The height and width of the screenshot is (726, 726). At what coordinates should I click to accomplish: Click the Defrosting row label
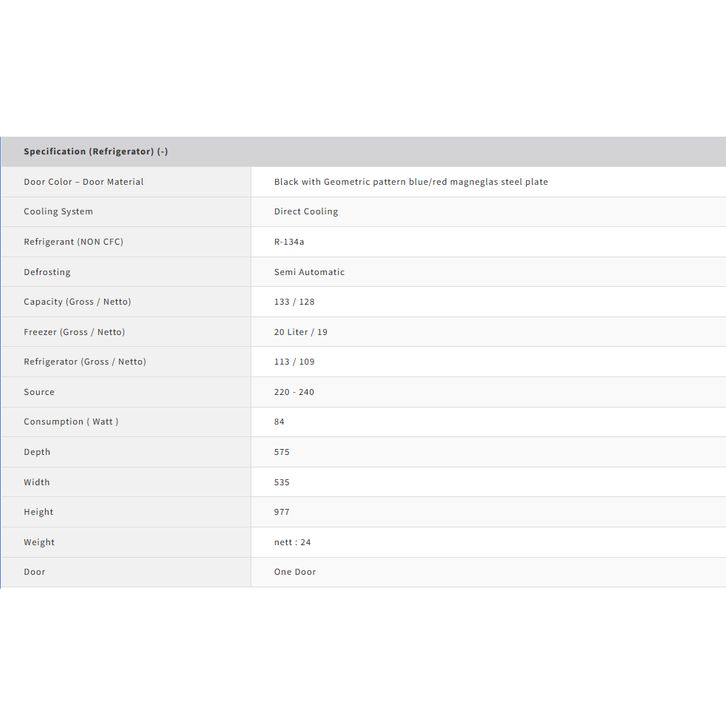pyautogui.click(x=47, y=272)
